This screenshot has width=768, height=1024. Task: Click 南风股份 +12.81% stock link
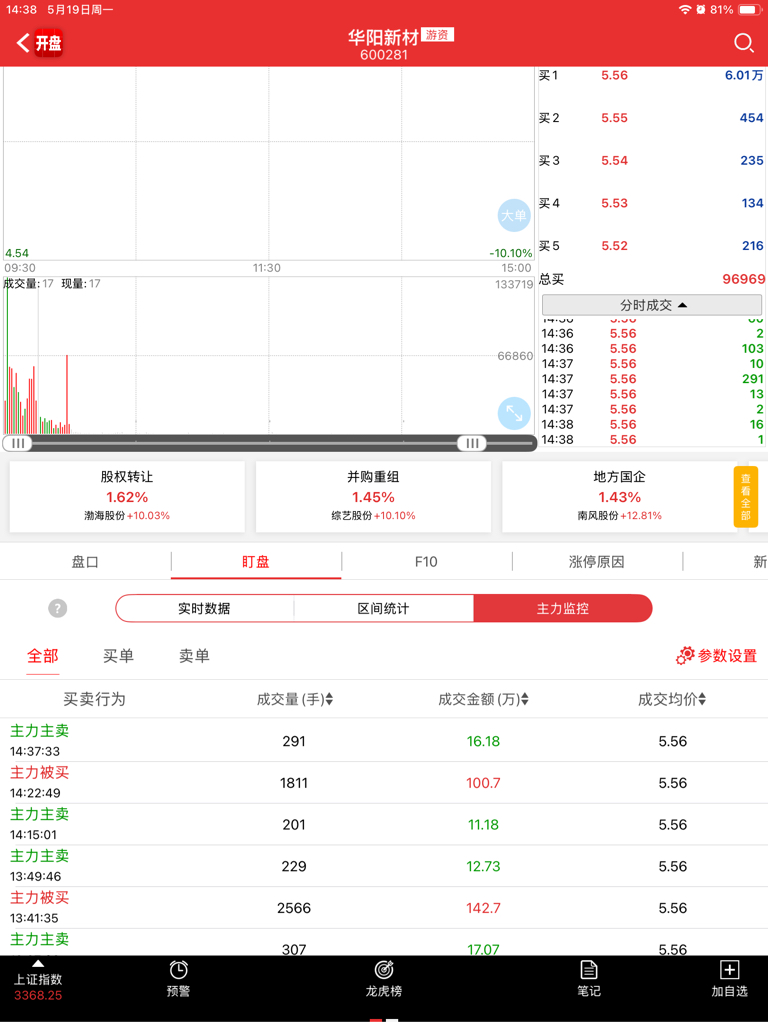(x=620, y=515)
